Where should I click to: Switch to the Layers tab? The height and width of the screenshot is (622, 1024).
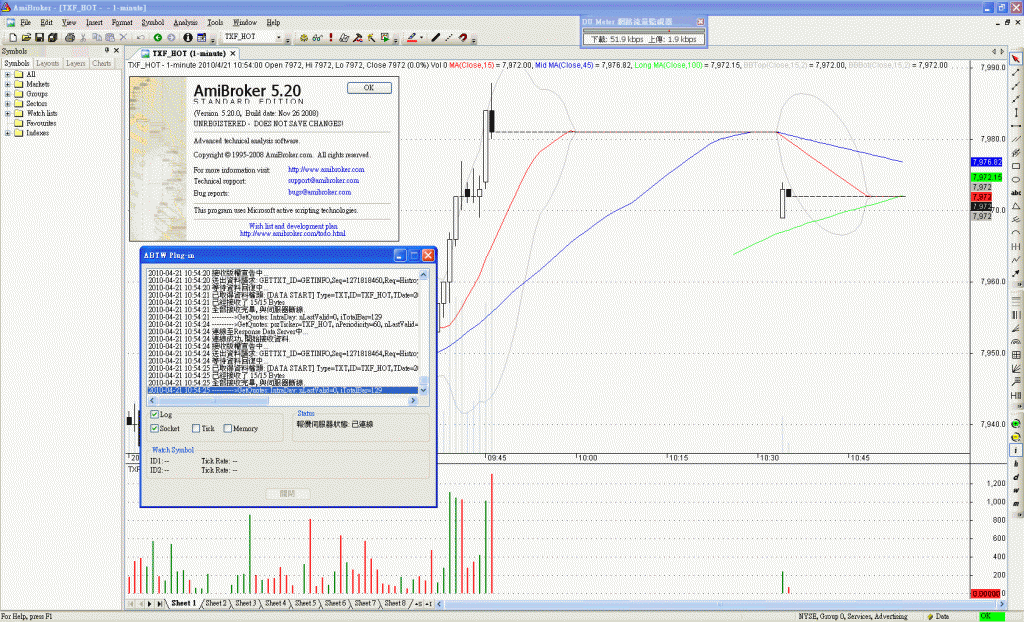(76, 63)
